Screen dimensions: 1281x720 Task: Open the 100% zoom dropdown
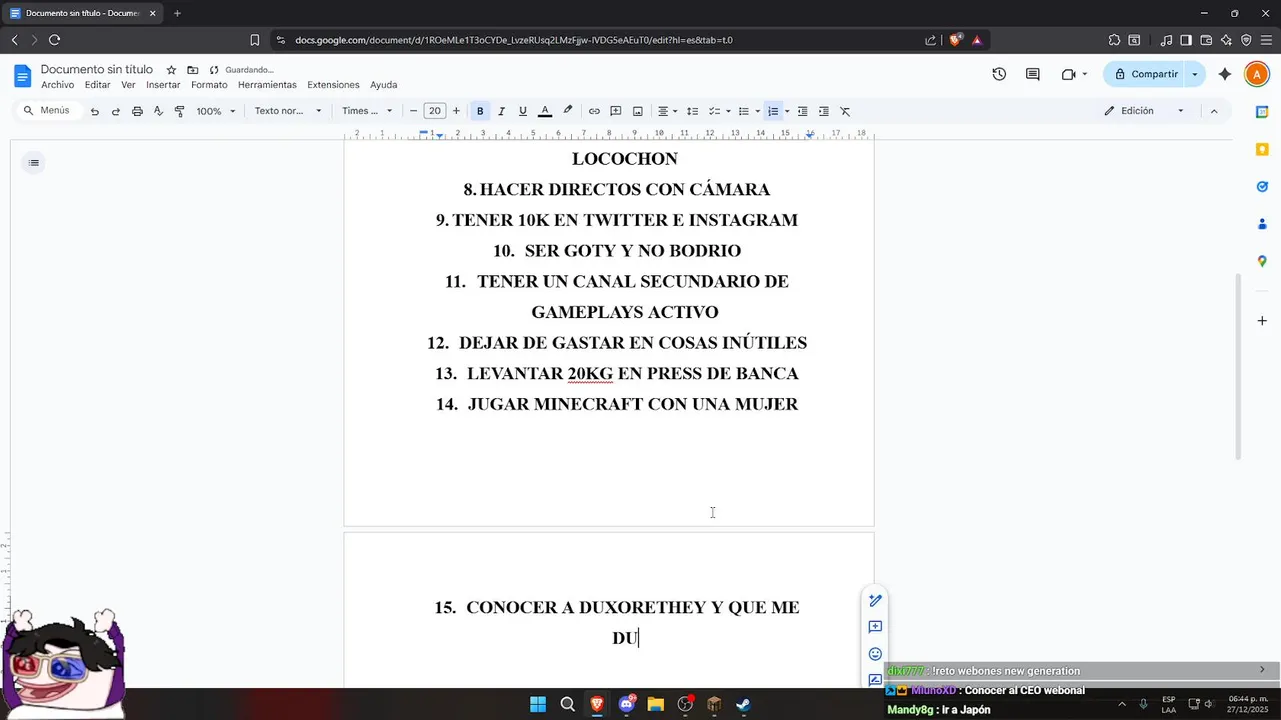point(215,111)
